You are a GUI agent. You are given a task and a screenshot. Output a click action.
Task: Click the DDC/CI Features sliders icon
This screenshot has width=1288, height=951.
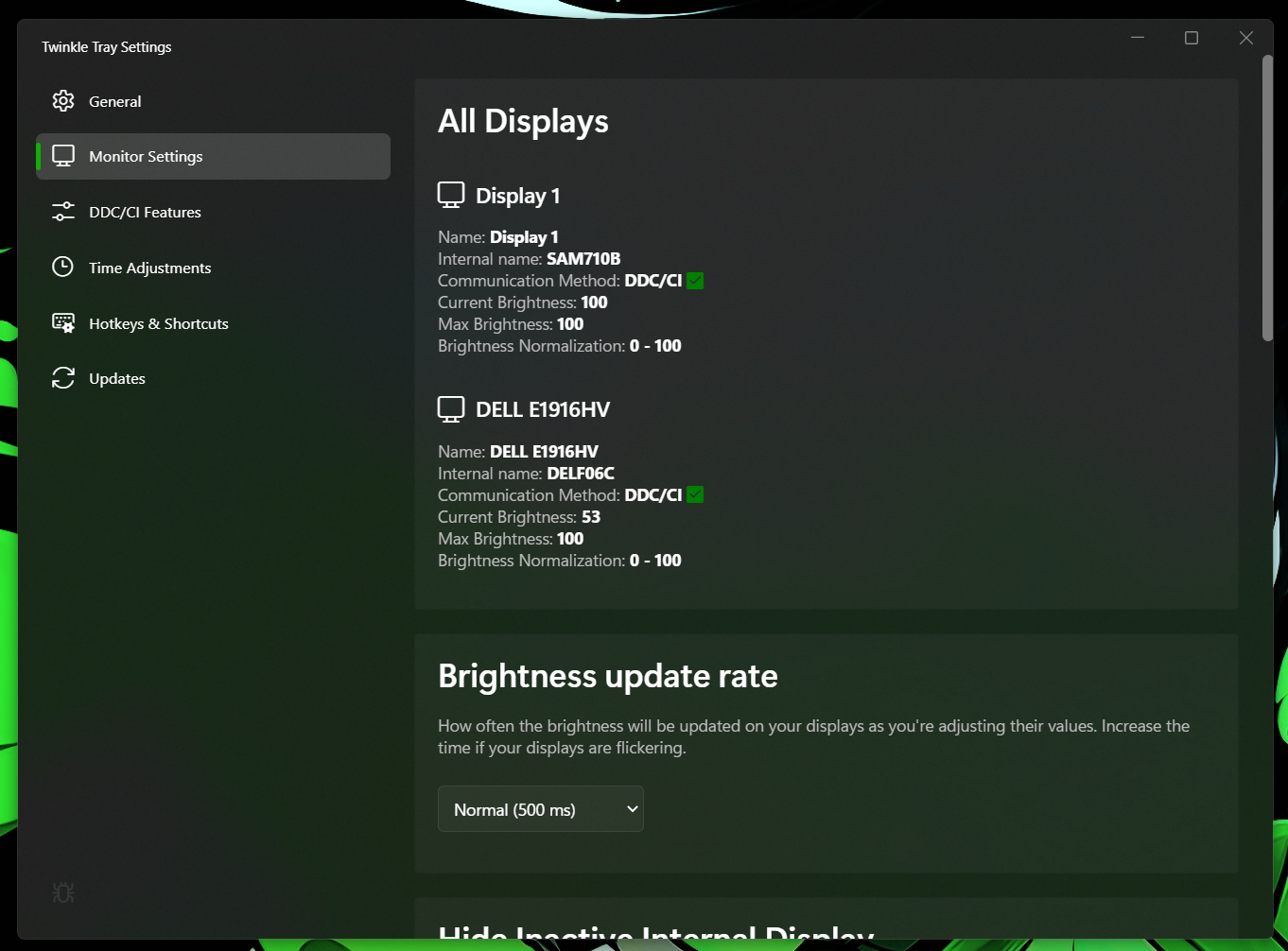tap(62, 211)
